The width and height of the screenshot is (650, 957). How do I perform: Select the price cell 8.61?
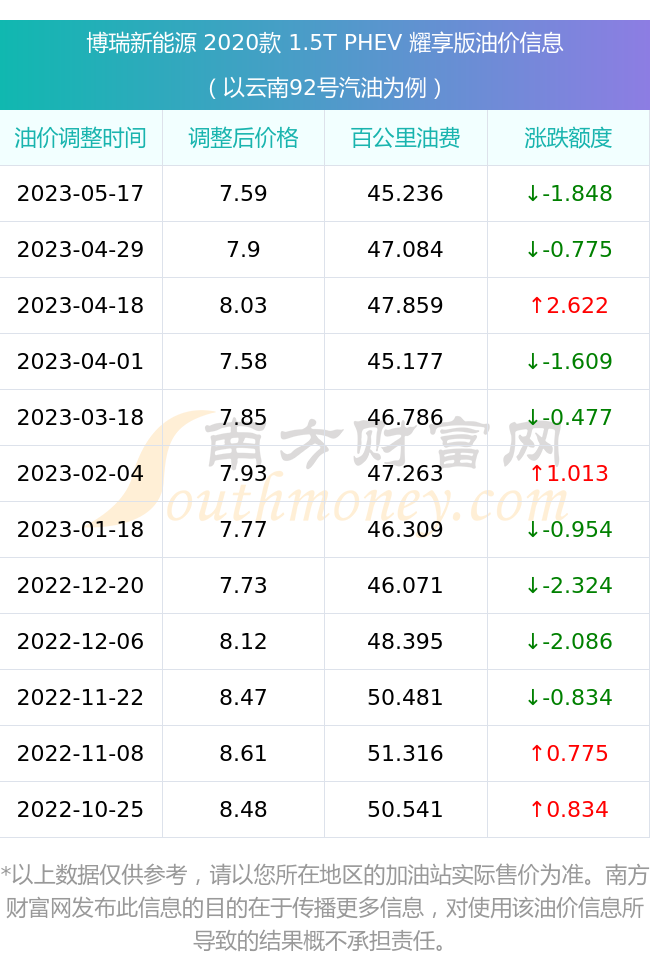pyautogui.click(x=244, y=753)
